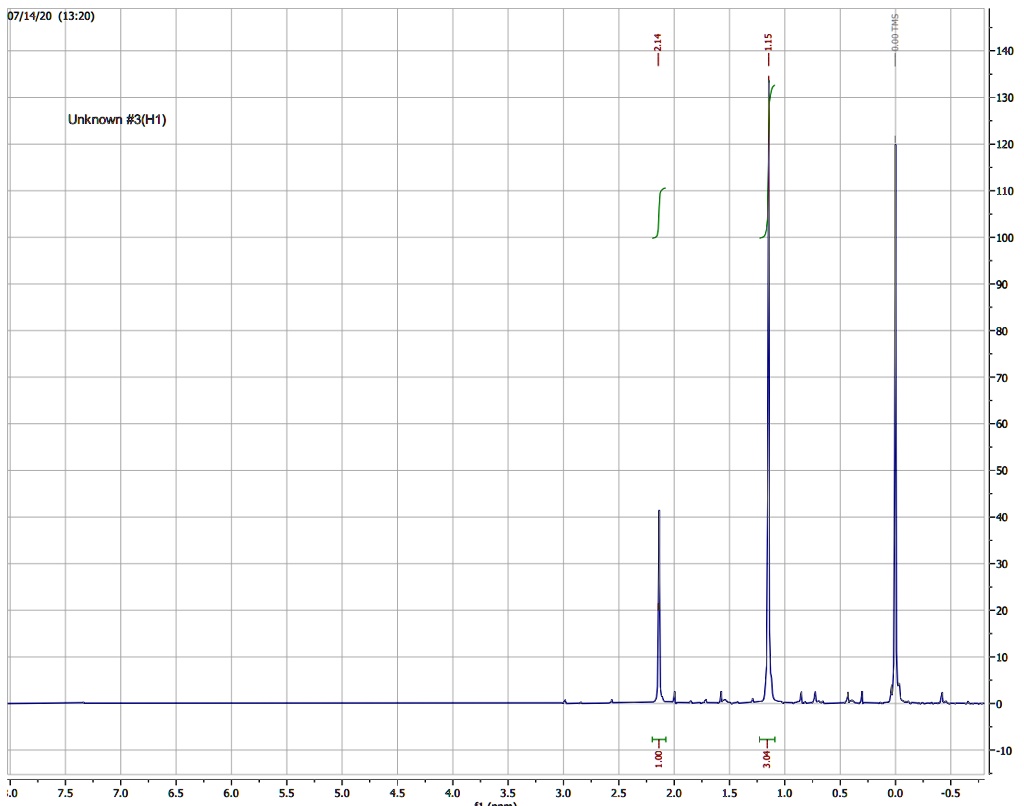Image resolution: width=1024 pixels, height=806 pixels.
Task: Select the 2.14 ppm peak label
Action: [x=659, y=44]
